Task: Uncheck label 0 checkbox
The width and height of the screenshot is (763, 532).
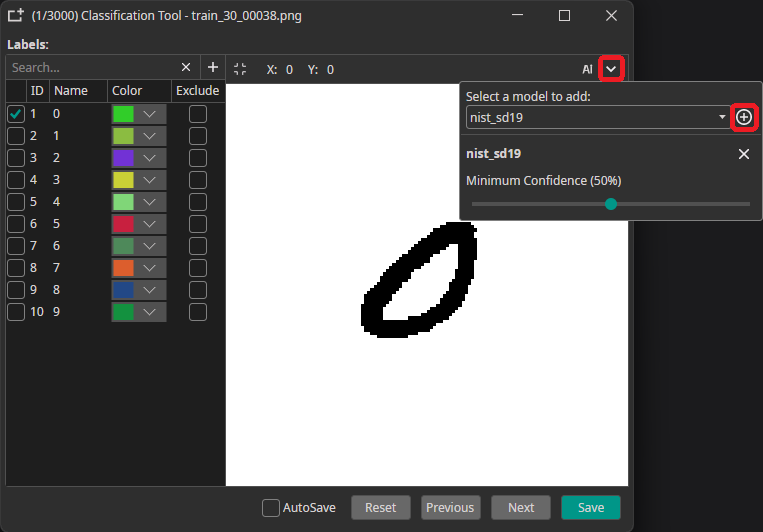Action: 16,114
